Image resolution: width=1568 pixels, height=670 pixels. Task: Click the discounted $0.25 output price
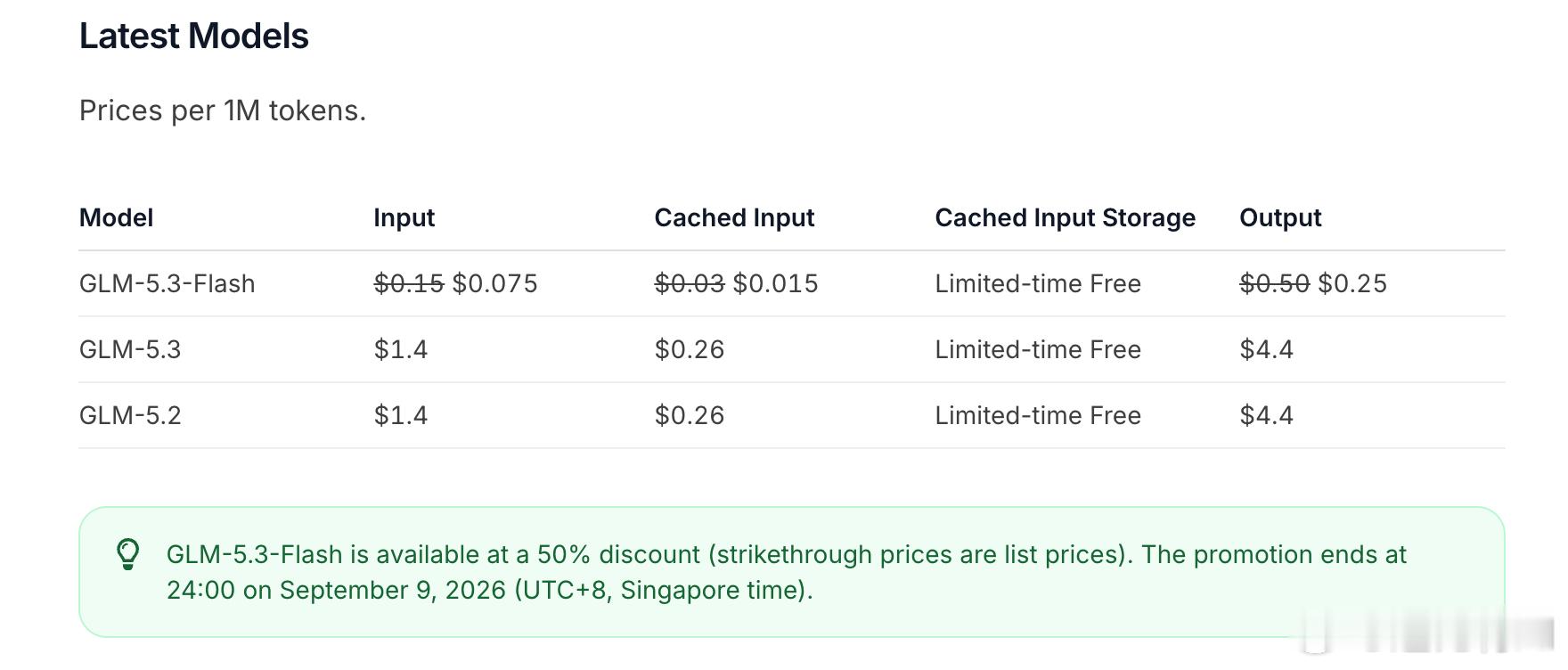click(x=1353, y=283)
